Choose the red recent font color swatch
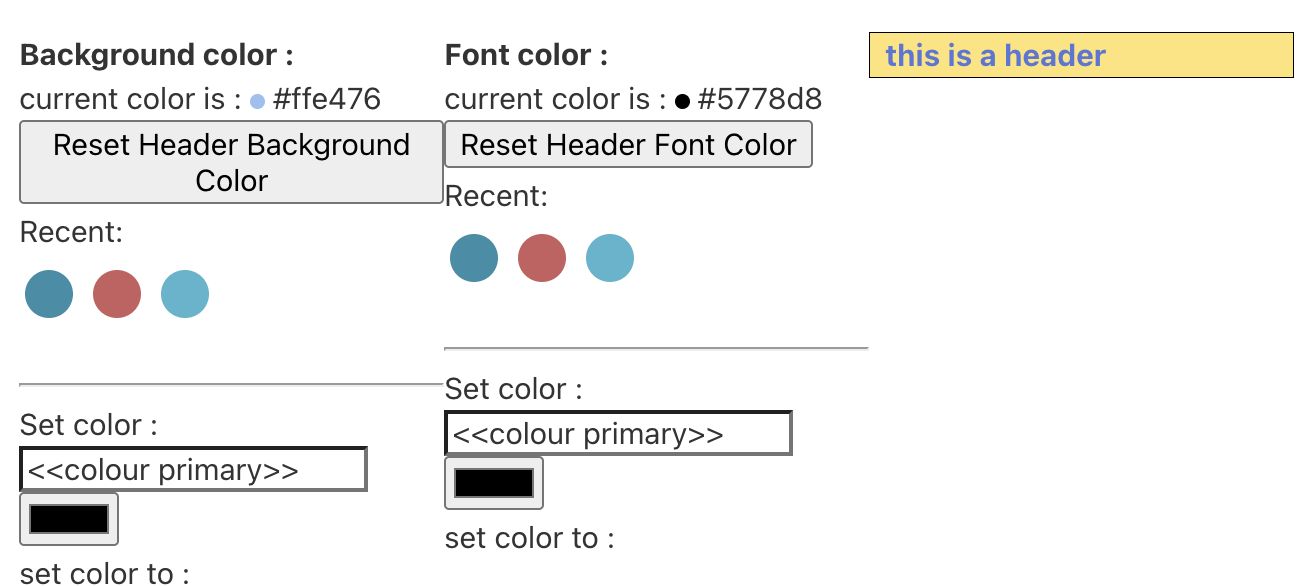This screenshot has width=1316, height=586. click(x=542, y=258)
